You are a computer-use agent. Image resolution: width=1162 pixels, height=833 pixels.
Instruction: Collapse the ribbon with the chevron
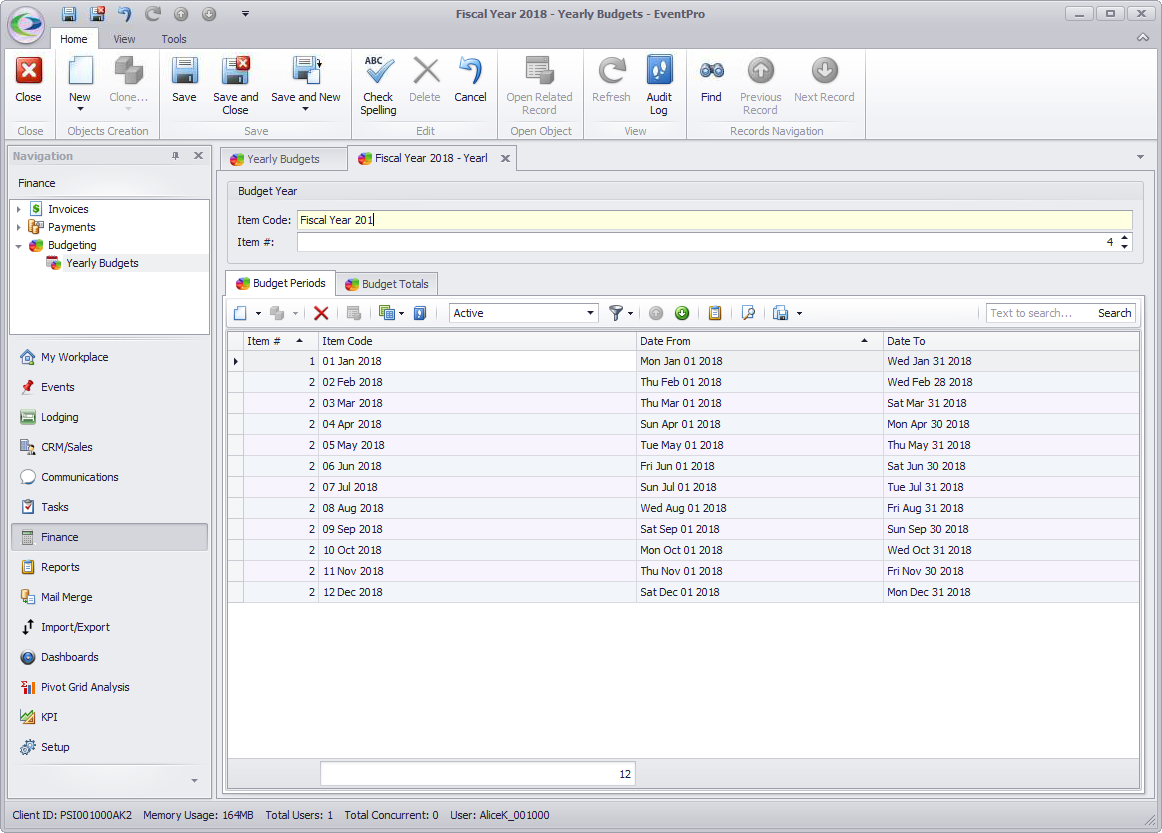tap(1142, 38)
